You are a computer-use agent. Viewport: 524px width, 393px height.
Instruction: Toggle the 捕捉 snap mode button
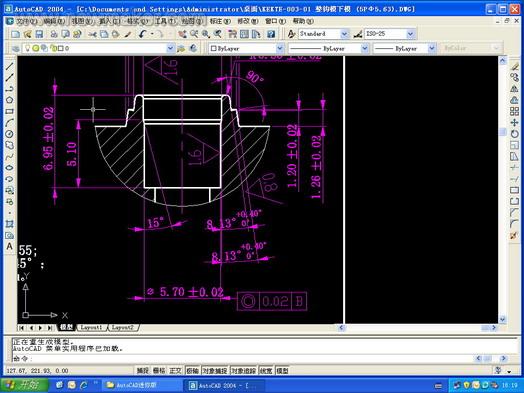(142, 371)
